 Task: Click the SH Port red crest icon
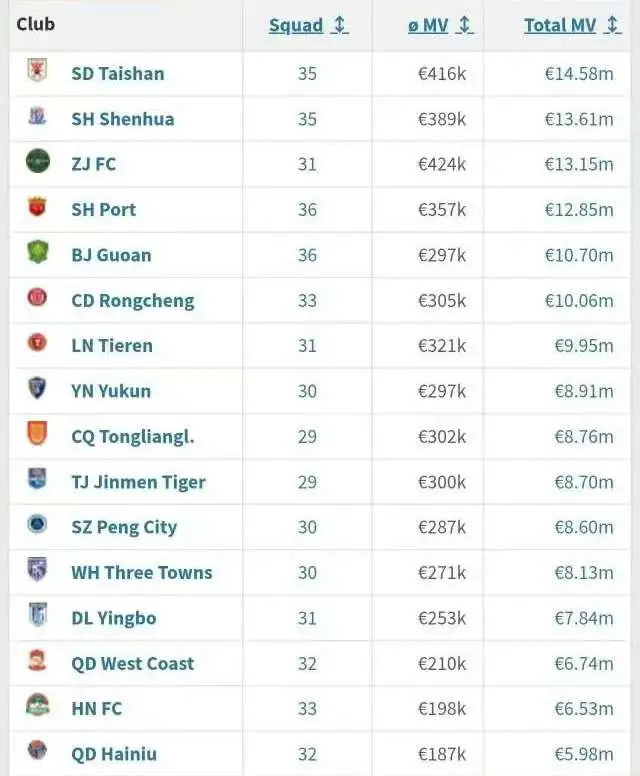(37, 206)
